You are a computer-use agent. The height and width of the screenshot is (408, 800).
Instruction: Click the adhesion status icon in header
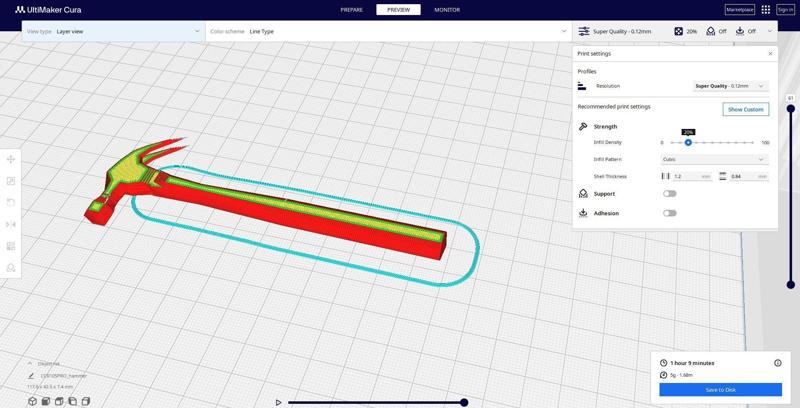pyautogui.click(x=740, y=32)
